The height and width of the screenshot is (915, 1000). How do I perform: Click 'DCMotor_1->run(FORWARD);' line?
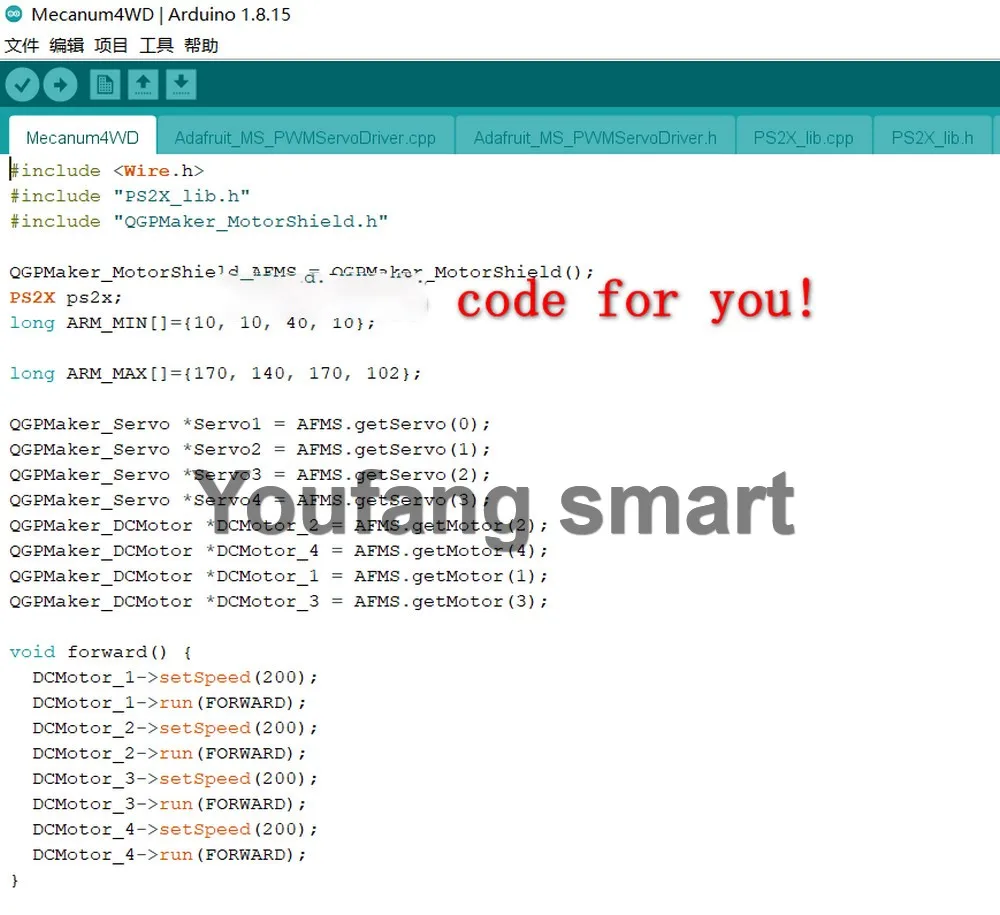click(170, 703)
